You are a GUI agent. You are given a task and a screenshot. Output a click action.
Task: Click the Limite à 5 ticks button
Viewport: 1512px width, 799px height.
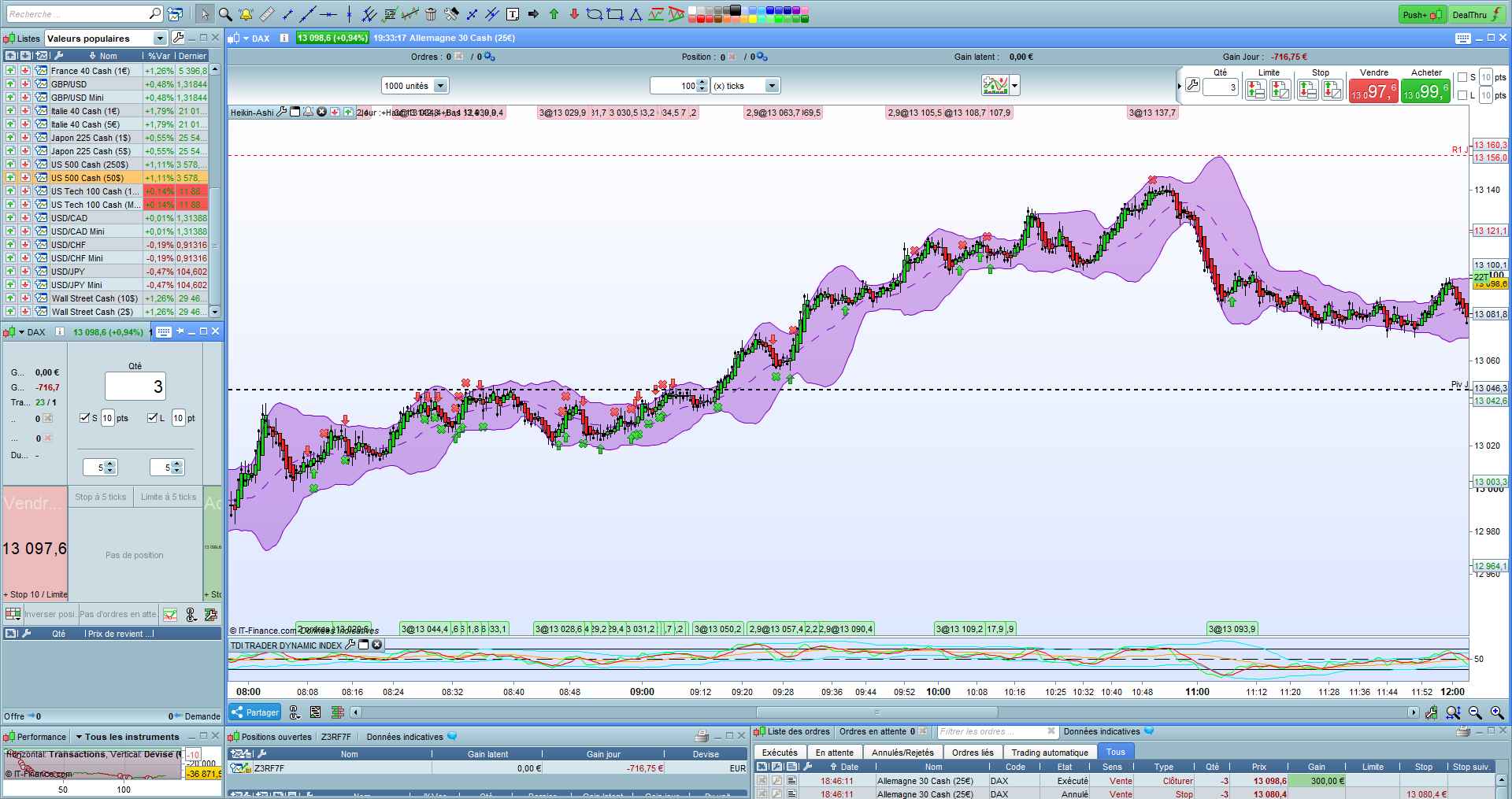point(169,497)
